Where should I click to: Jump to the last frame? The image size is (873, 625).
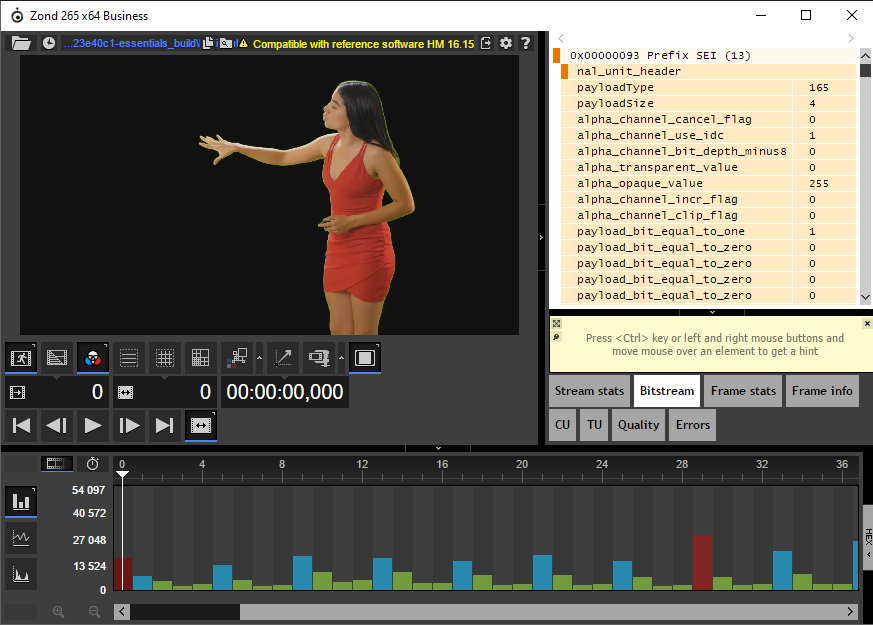pos(164,426)
